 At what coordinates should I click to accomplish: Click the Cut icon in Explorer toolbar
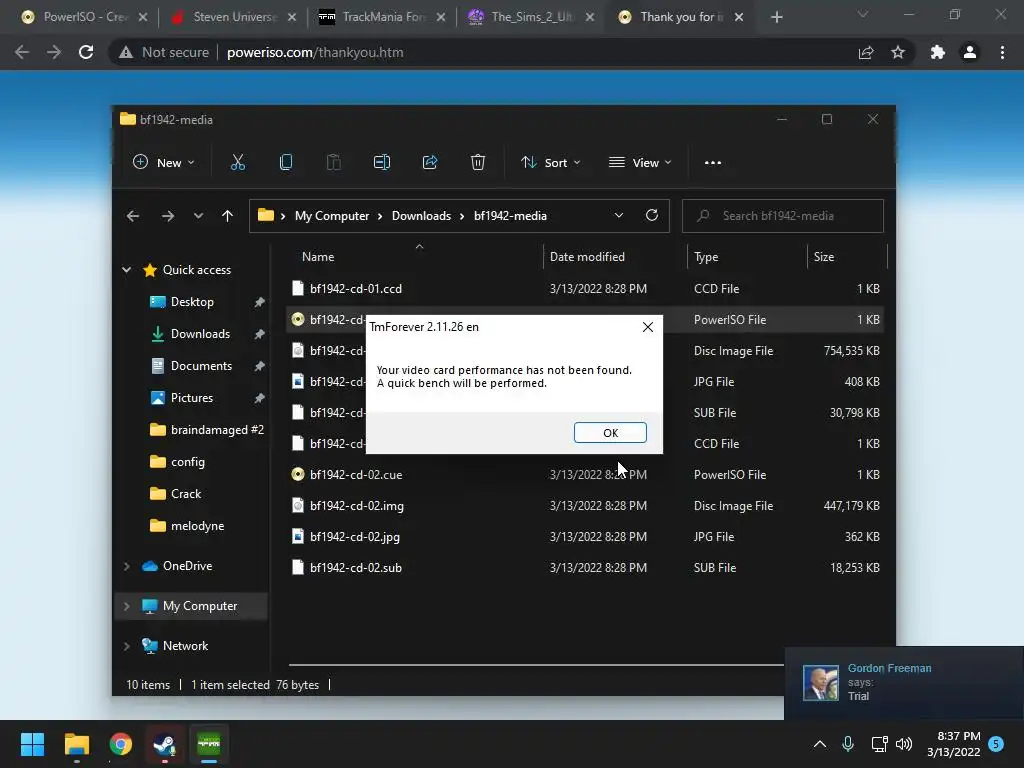(238, 163)
